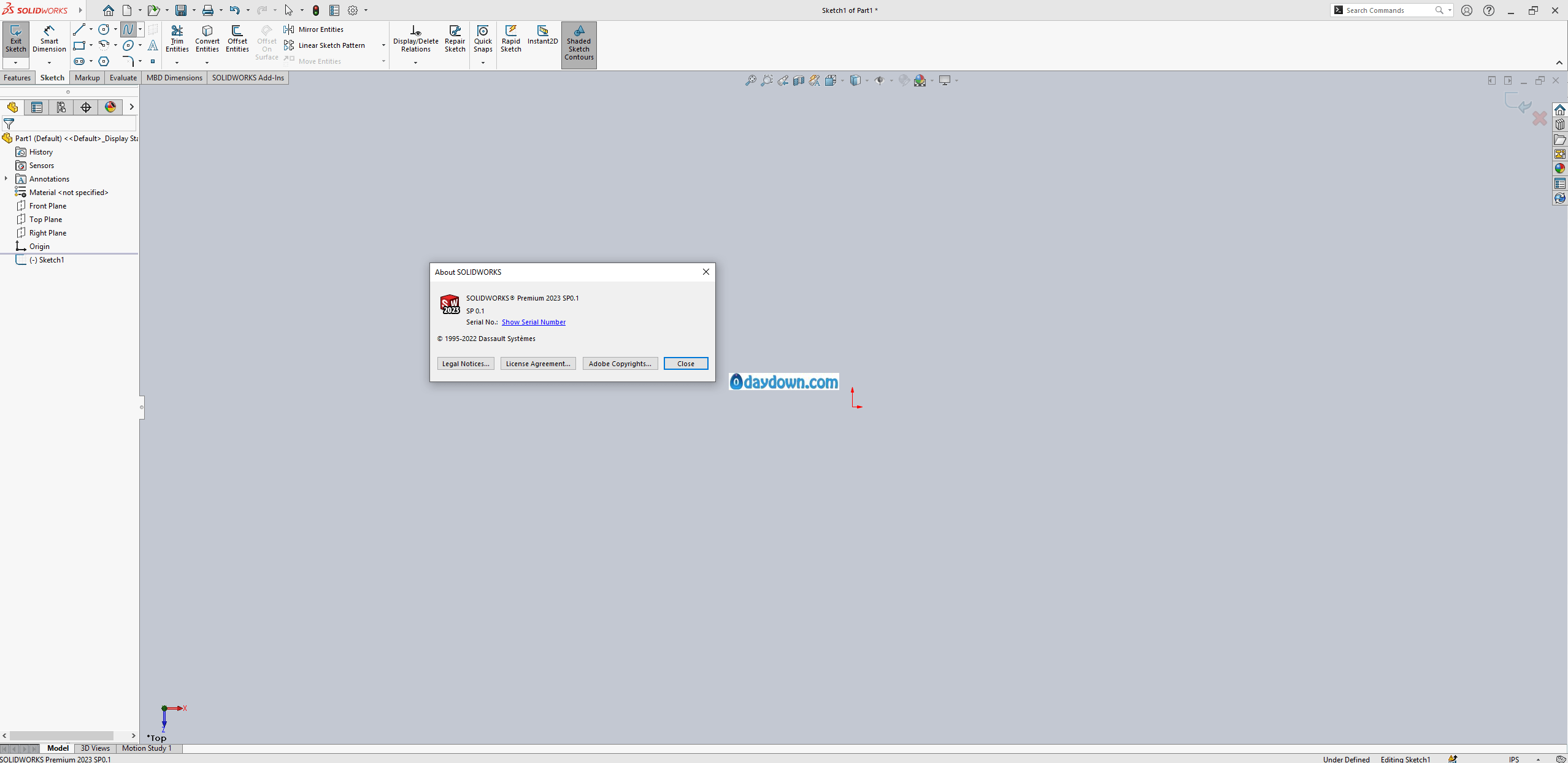Open the ConfigurationManager panel tab
The height and width of the screenshot is (763, 1568).
(x=61, y=107)
